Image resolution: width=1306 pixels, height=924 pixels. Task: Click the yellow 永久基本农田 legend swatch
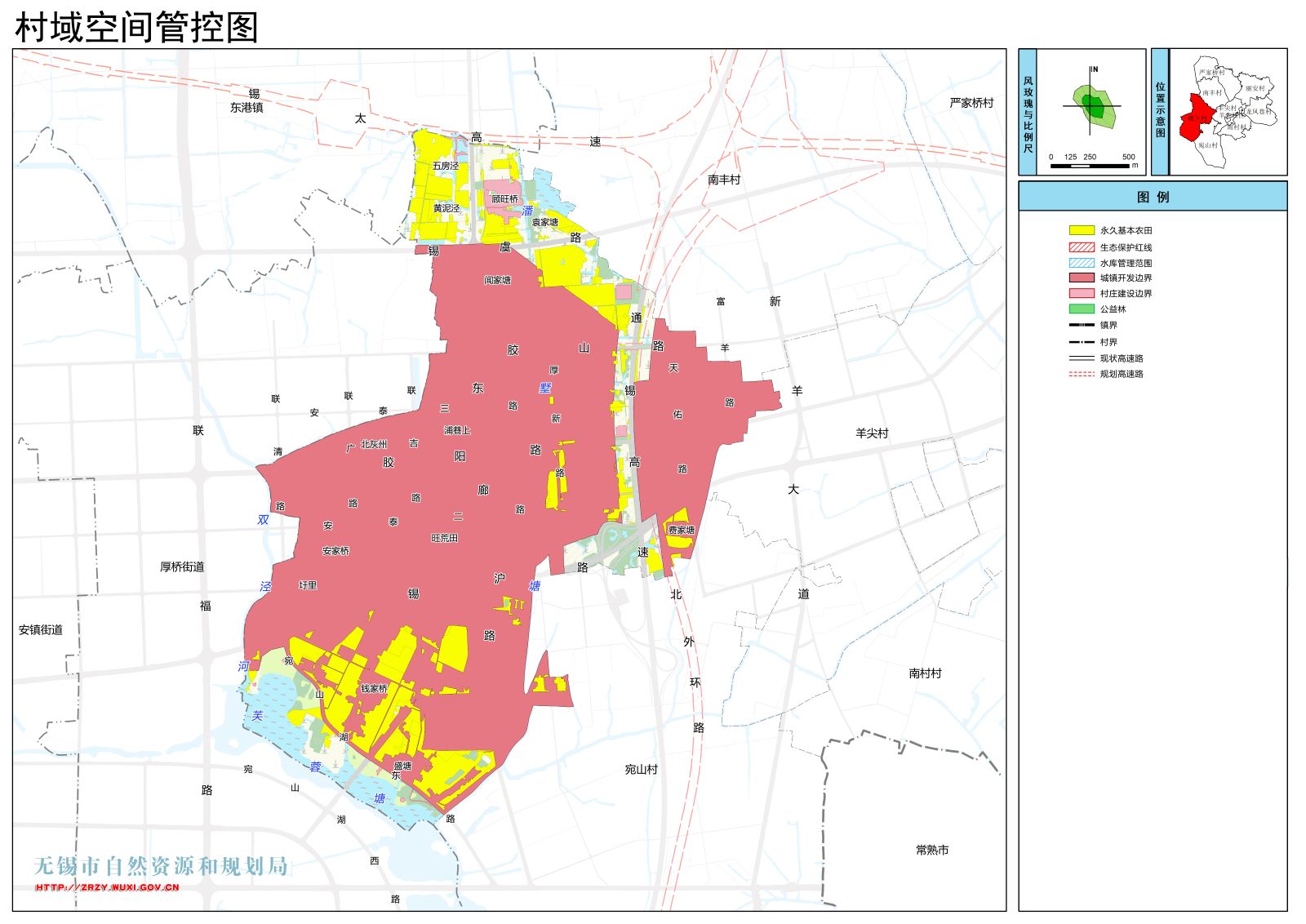(1082, 230)
